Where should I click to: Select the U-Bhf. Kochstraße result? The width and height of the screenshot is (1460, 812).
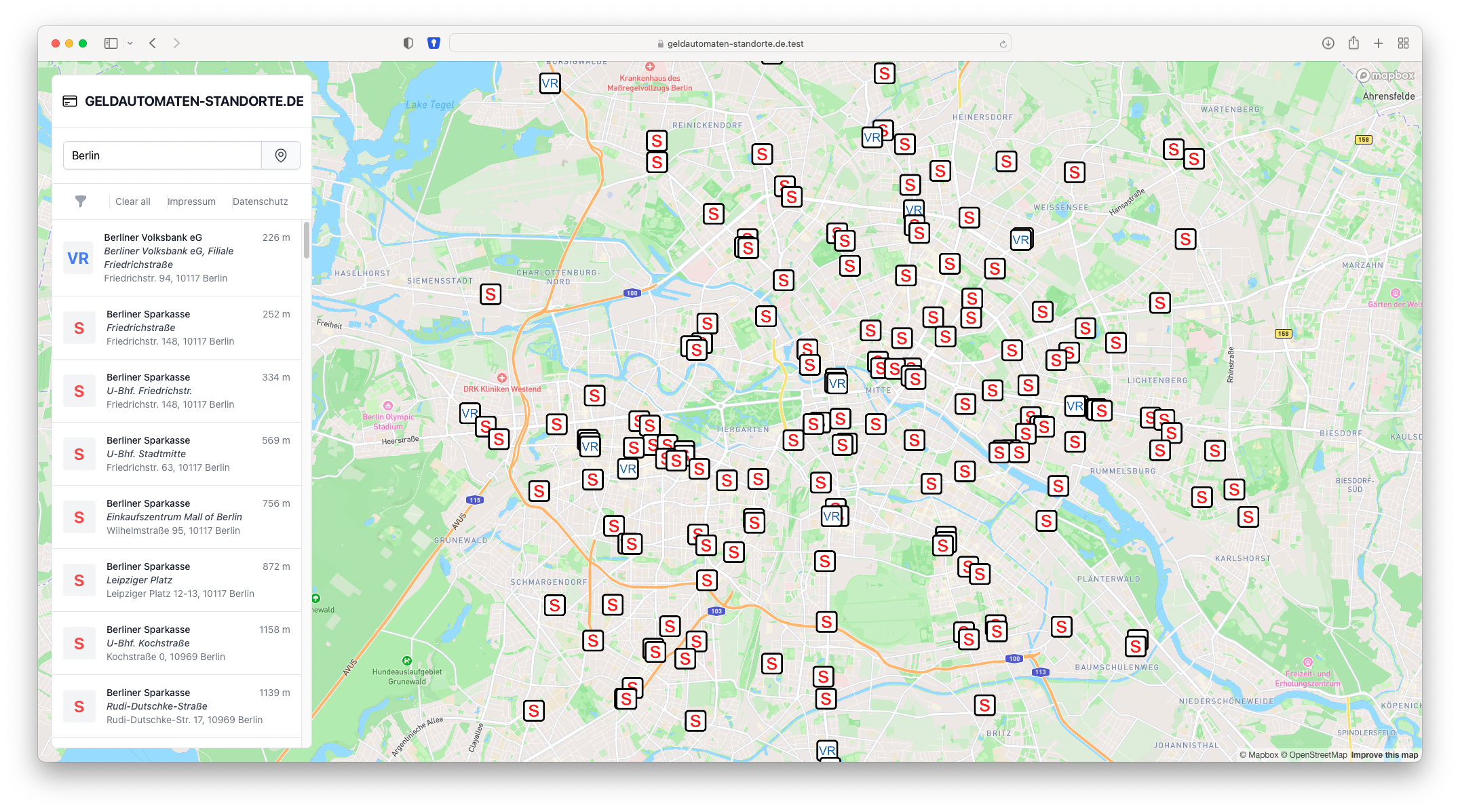177,643
